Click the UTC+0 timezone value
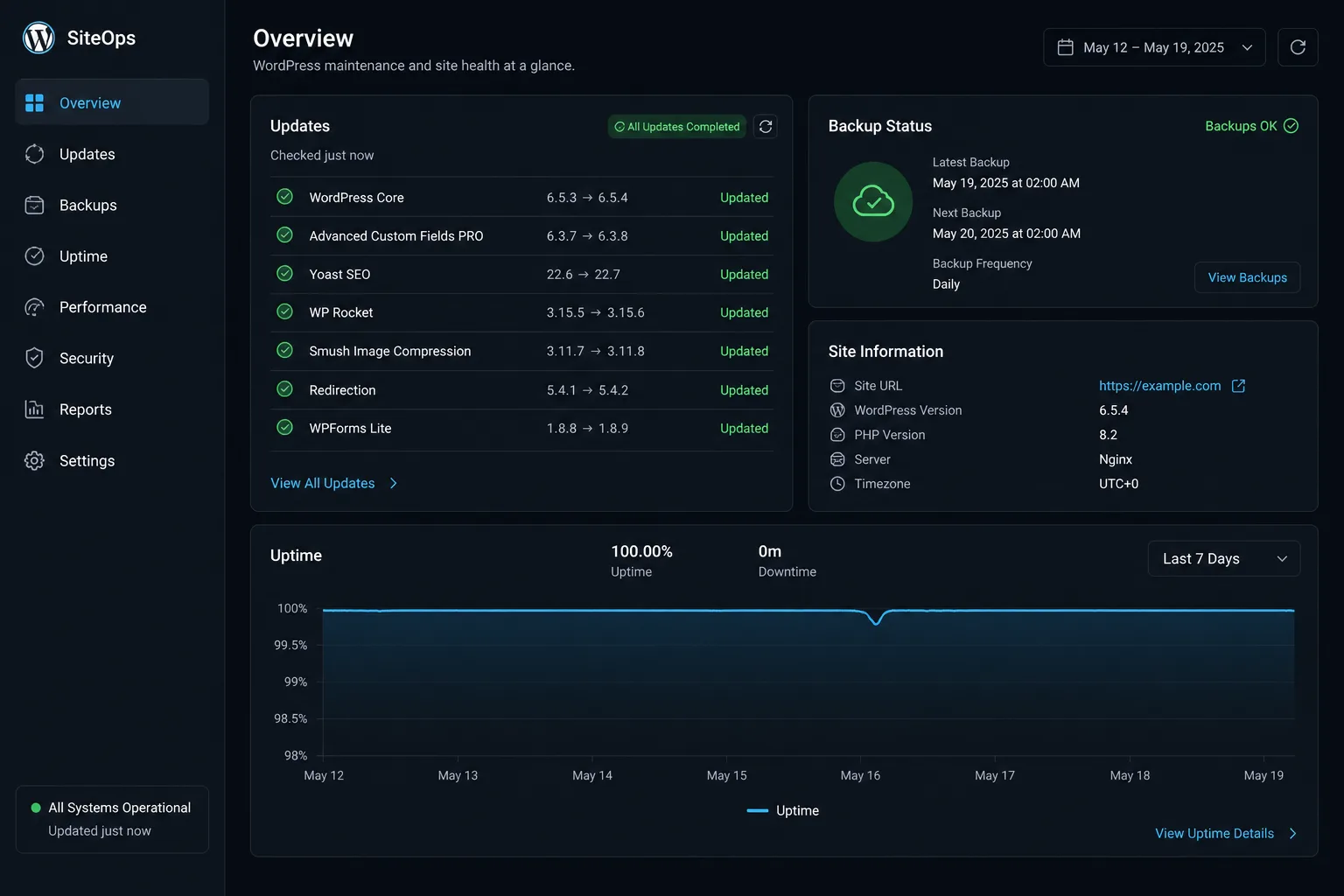1344x896 pixels. pyautogui.click(x=1119, y=484)
